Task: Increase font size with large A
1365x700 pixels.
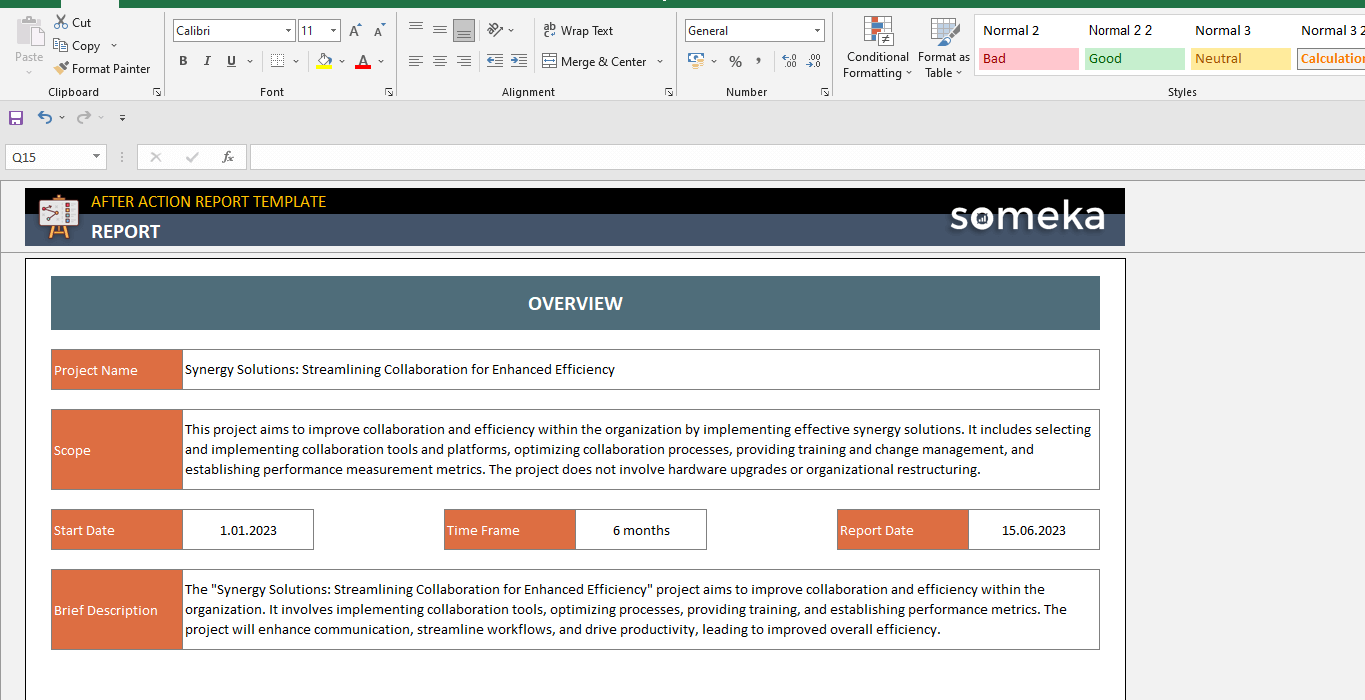Action: 355,31
